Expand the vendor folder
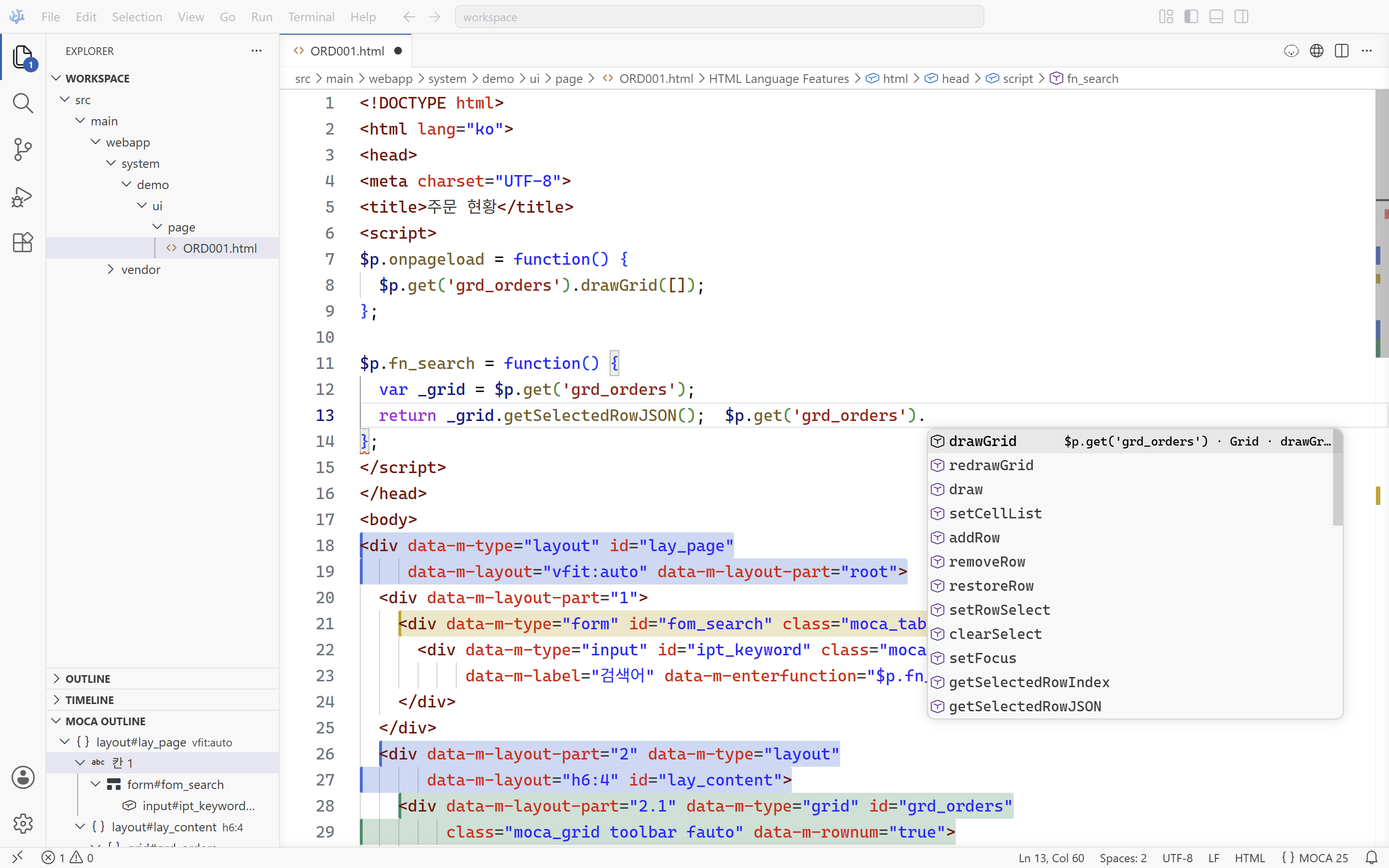 (111, 269)
